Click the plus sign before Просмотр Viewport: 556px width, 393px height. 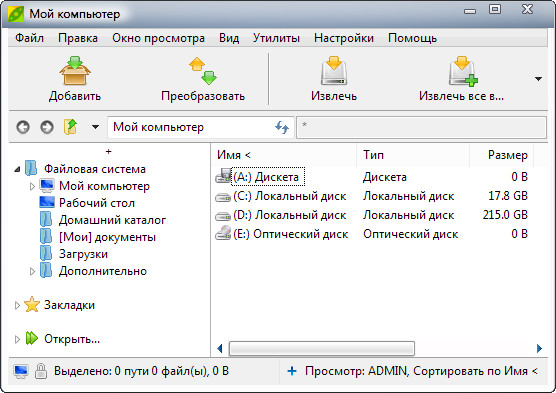coord(292,371)
